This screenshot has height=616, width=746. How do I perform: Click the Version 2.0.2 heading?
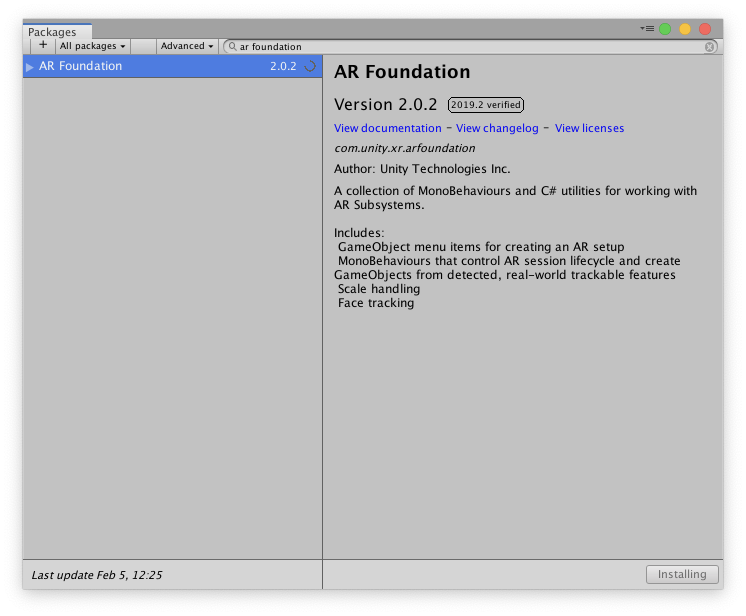point(385,104)
